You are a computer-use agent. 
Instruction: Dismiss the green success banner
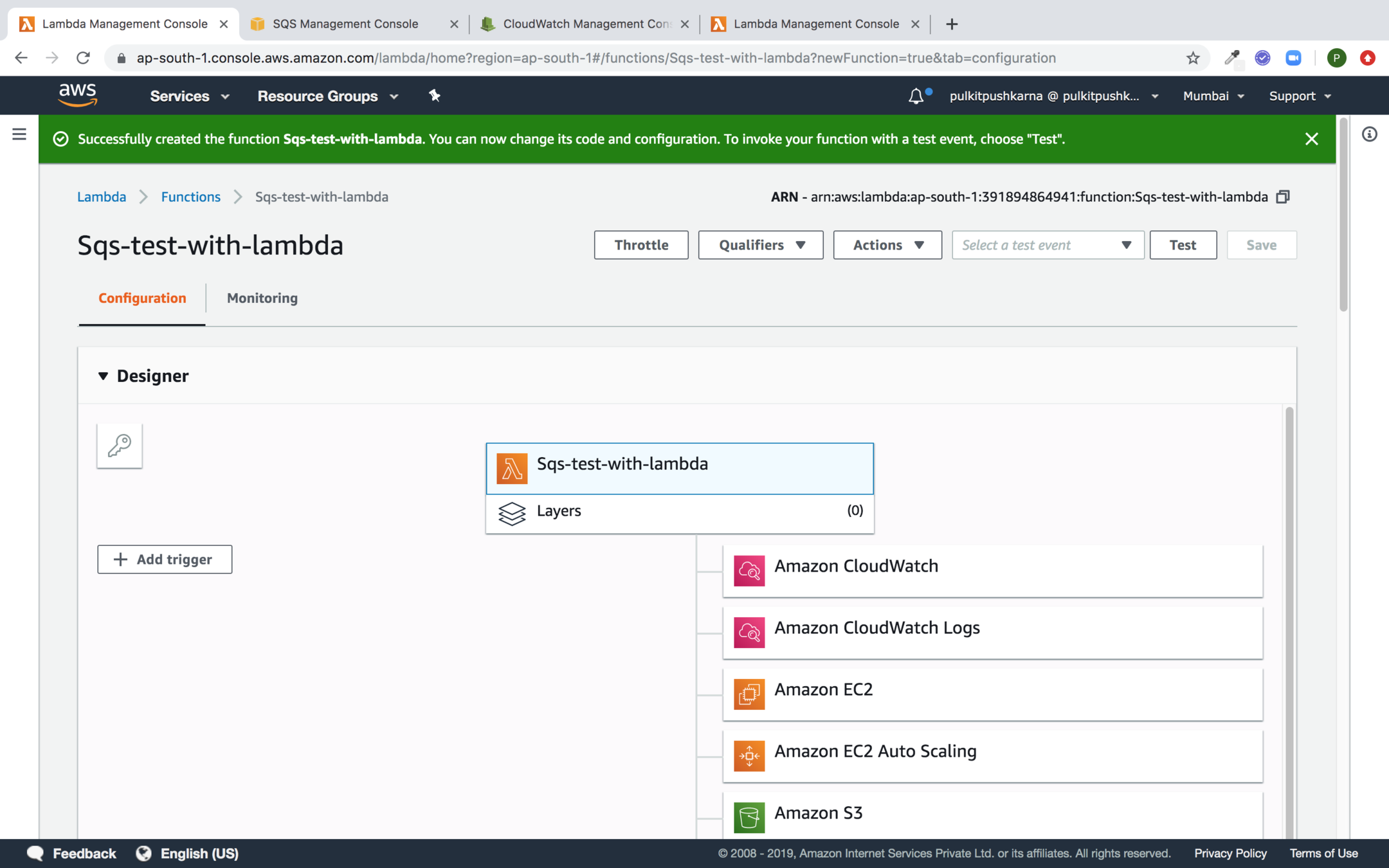(x=1311, y=139)
